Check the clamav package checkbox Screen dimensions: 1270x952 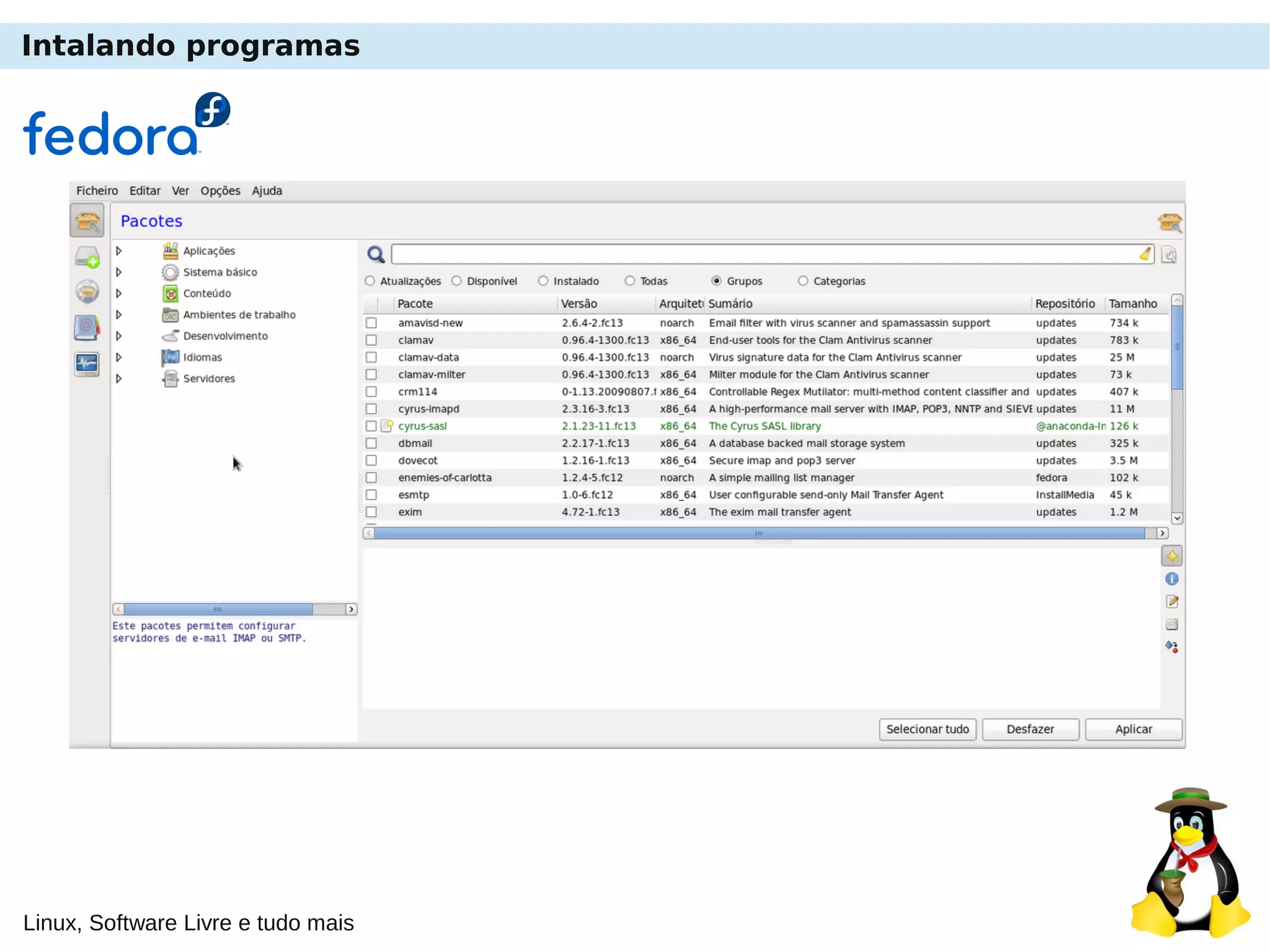point(371,340)
